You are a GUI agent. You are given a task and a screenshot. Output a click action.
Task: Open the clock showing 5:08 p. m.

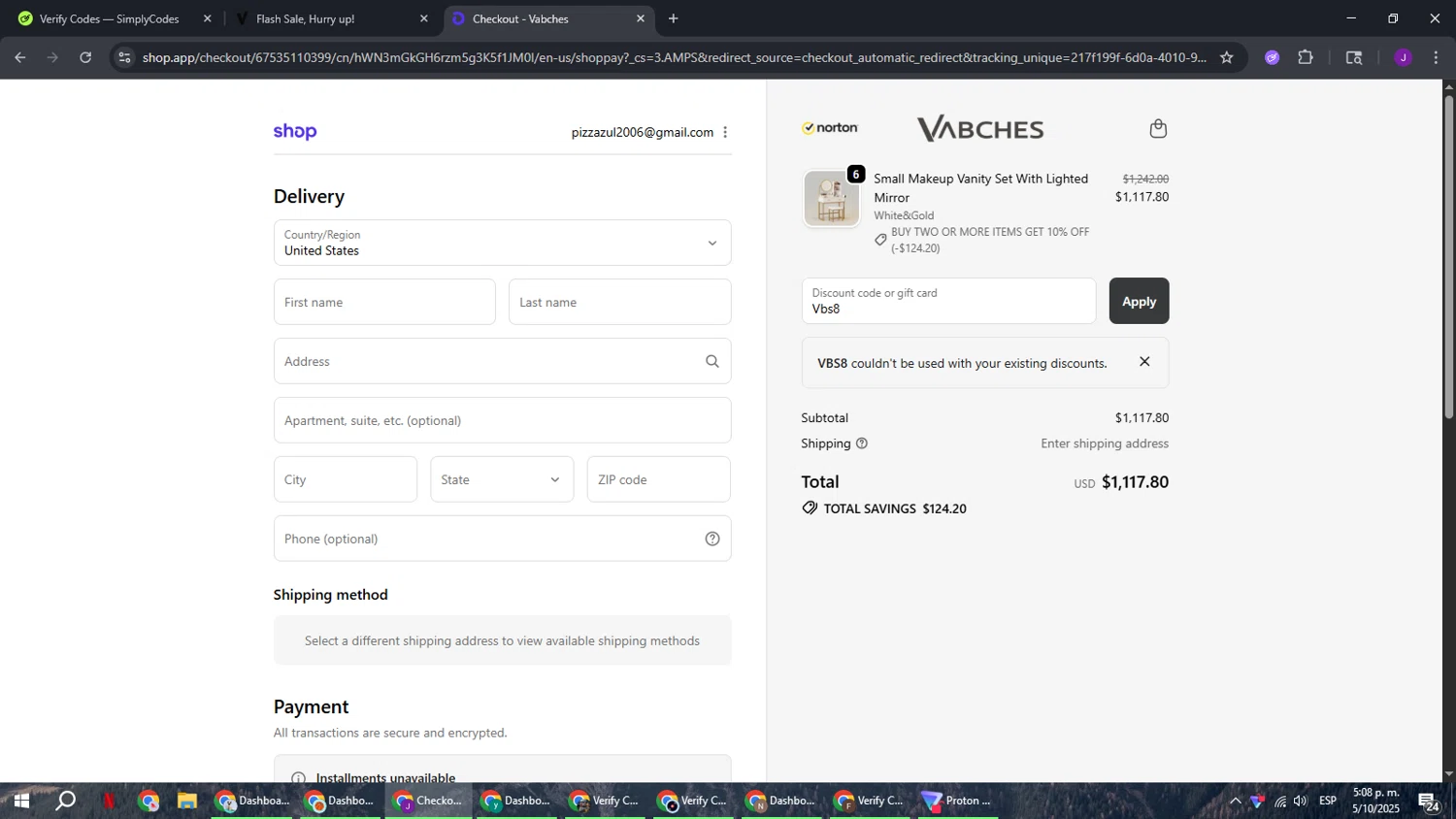(x=1375, y=802)
